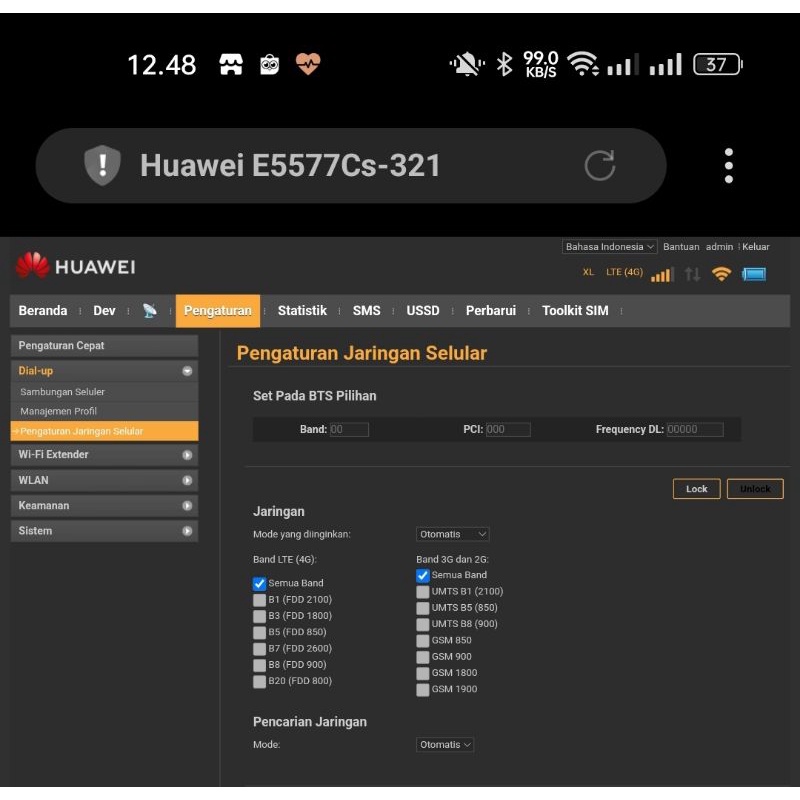The image size is (800, 800).
Task: Open Sambungan Seluler in sidebar
Action: [104, 392]
